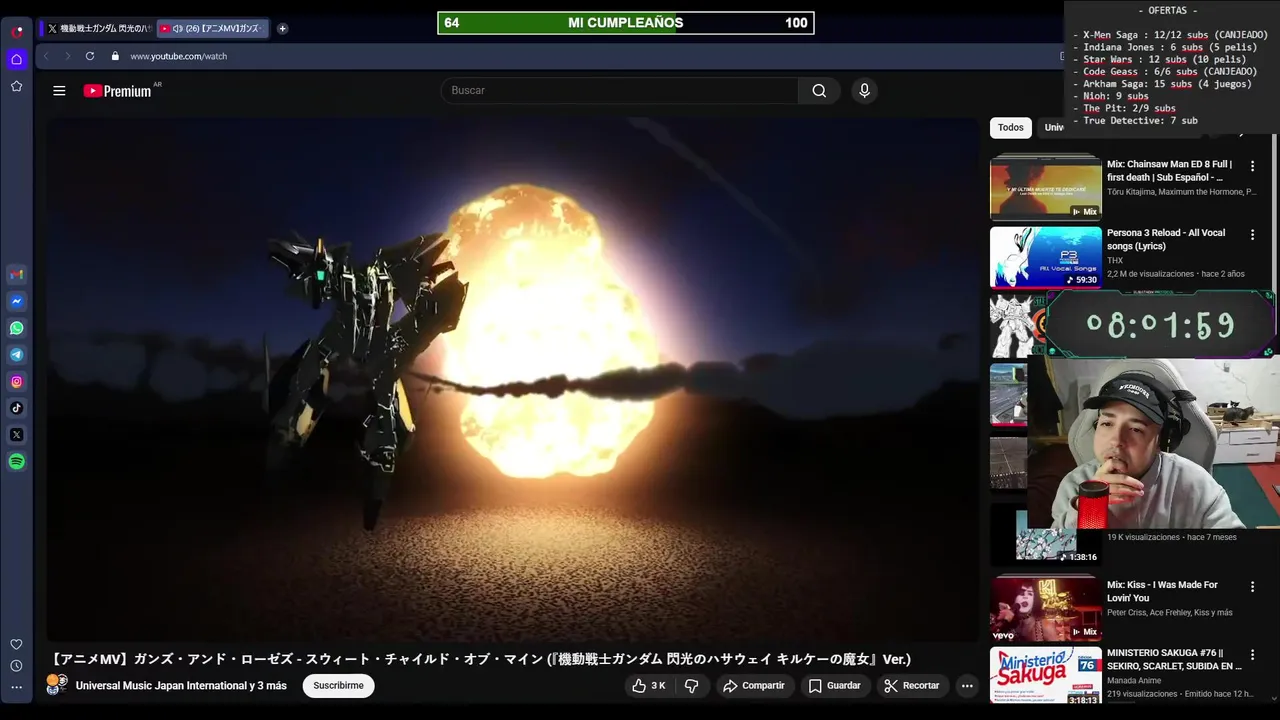The height and width of the screenshot is (720, 1280).
Task: Like the video with 3 K likes
Action: (648, 686)
